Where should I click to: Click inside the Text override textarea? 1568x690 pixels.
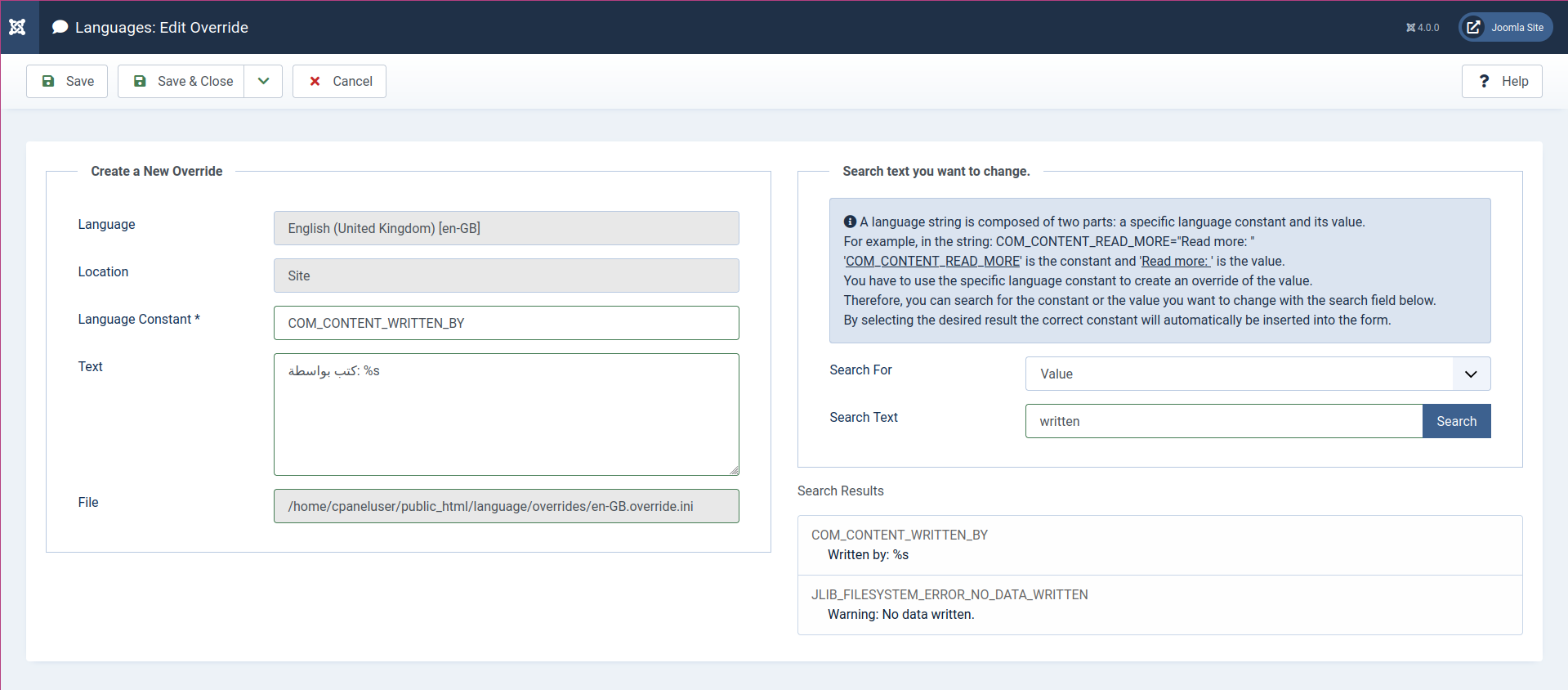click(x=506, y=414)
